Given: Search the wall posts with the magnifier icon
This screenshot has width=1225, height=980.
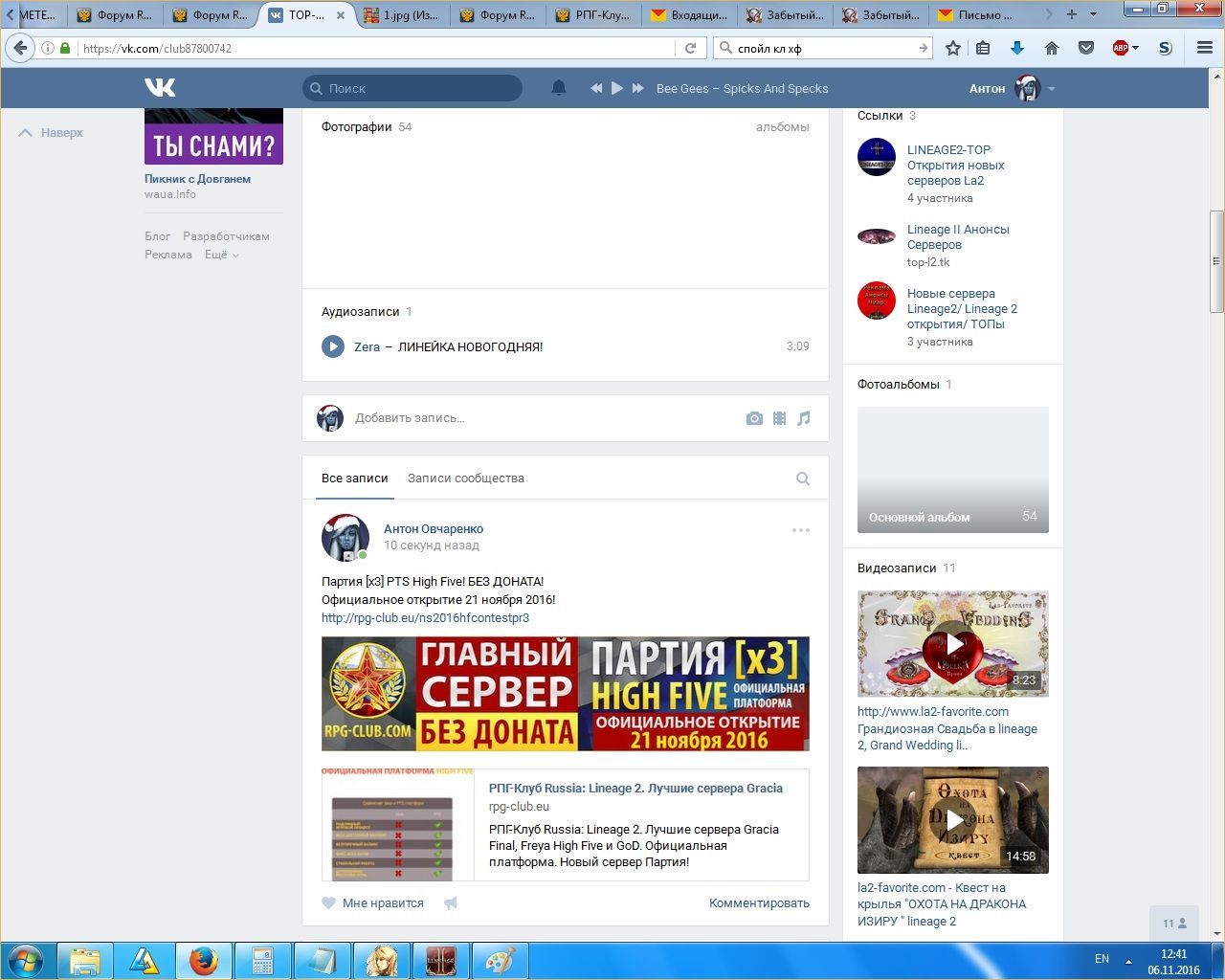Looking at the screenshot, I should [803, 479].
